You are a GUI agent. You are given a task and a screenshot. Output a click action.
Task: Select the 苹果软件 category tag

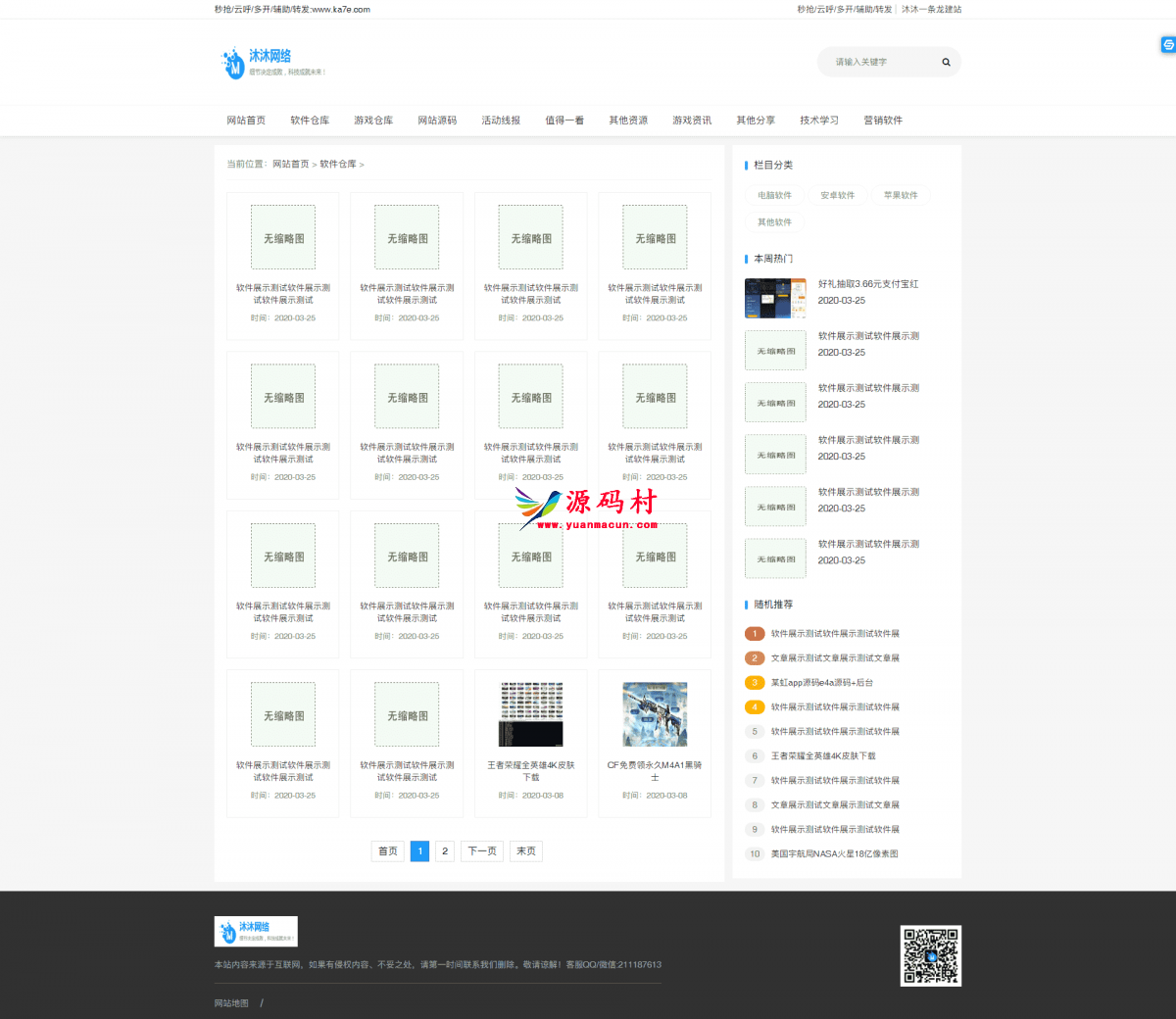(x=901, y=195)
